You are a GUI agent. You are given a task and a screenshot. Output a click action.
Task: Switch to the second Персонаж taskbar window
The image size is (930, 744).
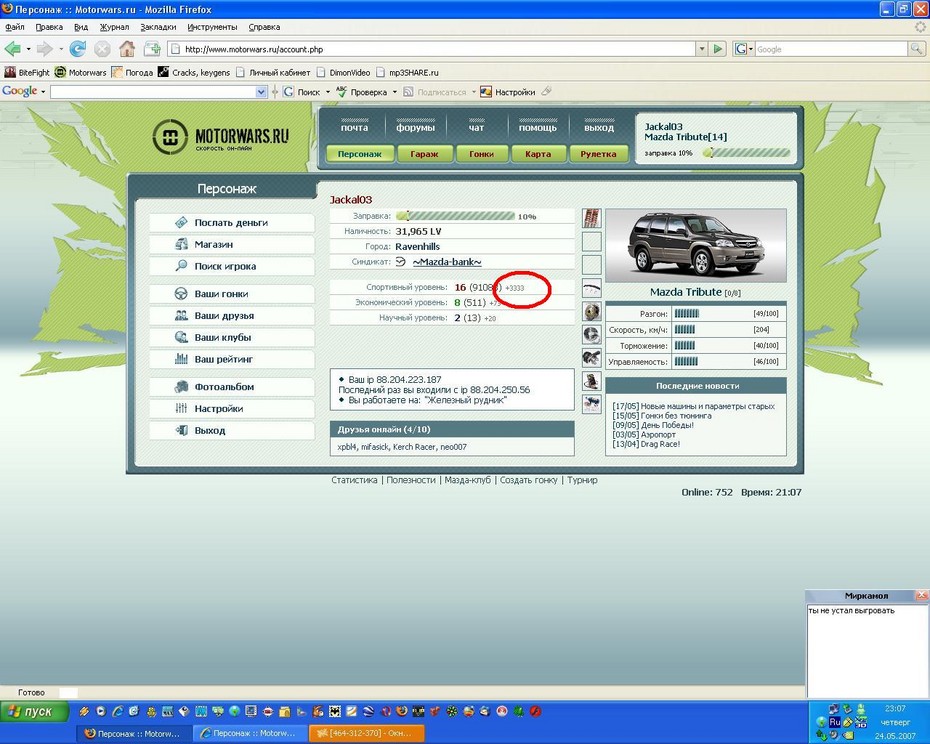click(251, 733)
